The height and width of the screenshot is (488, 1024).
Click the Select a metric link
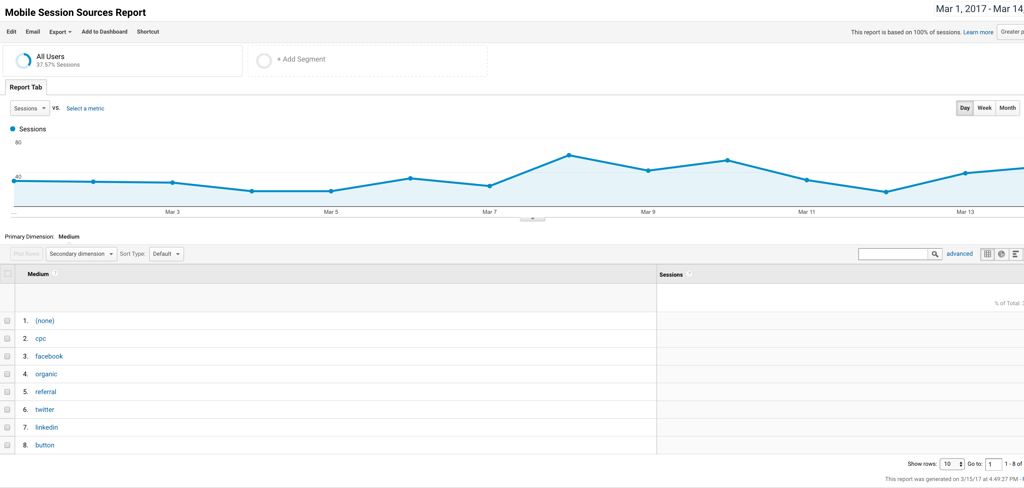(85, 108)
